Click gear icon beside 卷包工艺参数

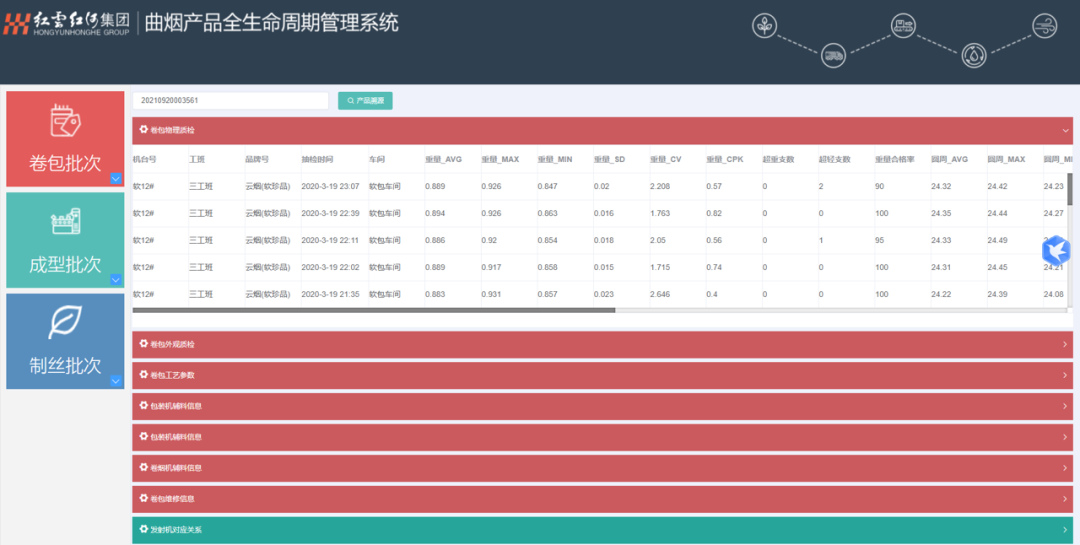(x=143, y=375)
